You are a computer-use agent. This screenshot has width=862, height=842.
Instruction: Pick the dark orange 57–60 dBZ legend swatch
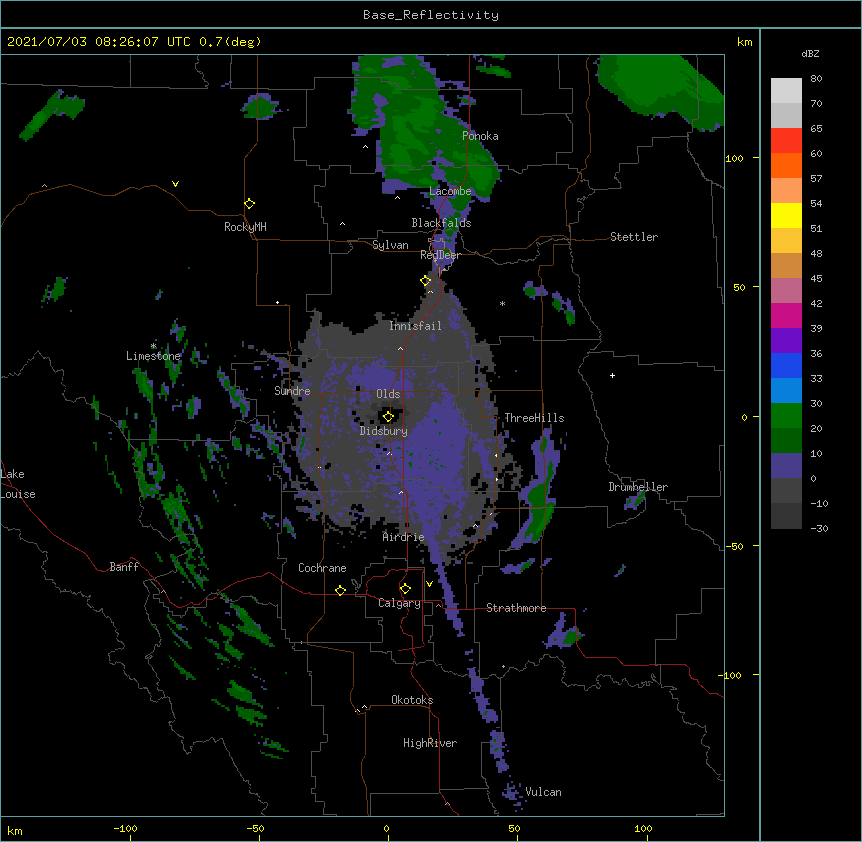coord(786,165)
